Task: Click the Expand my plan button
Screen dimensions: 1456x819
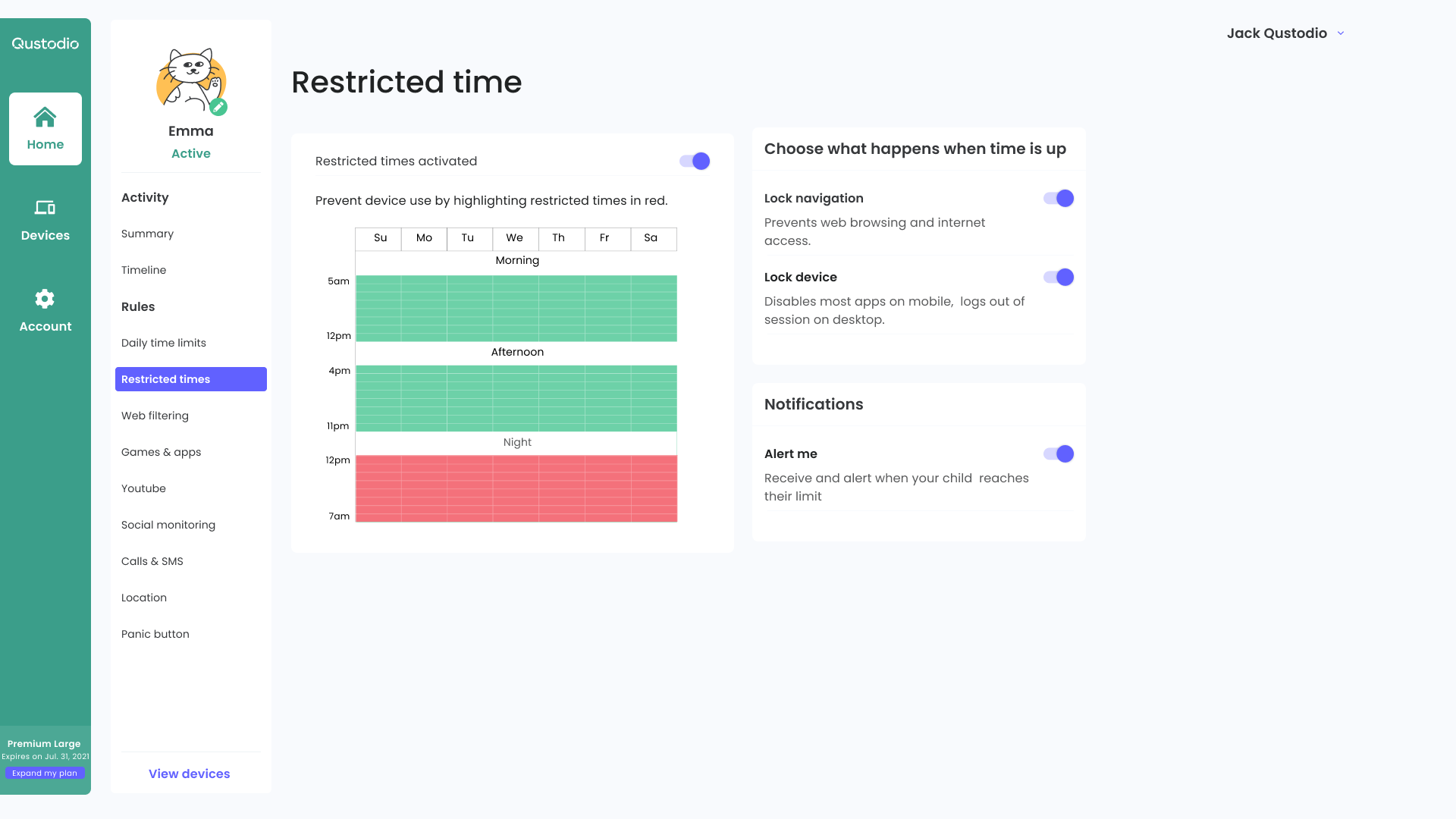Action: click(x=45, y=773)
